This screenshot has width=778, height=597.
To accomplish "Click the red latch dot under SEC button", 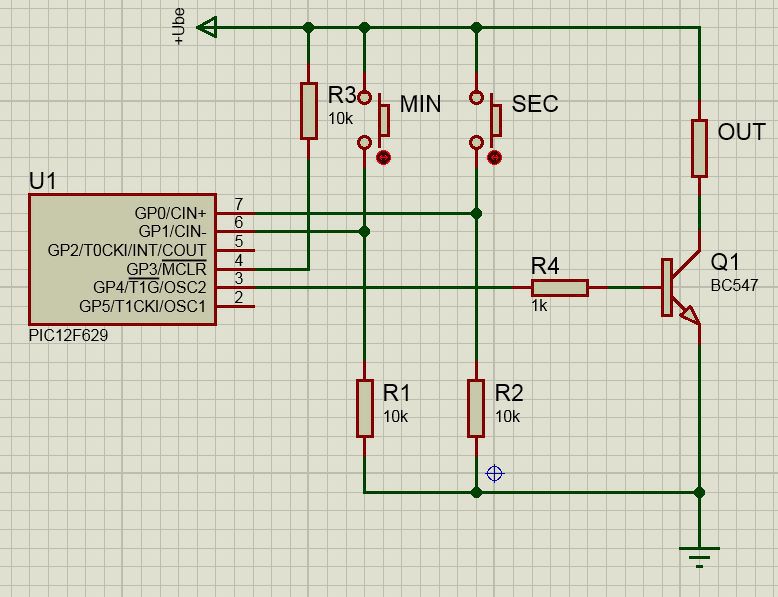I will pyautogui.click(x=494, y=158).
